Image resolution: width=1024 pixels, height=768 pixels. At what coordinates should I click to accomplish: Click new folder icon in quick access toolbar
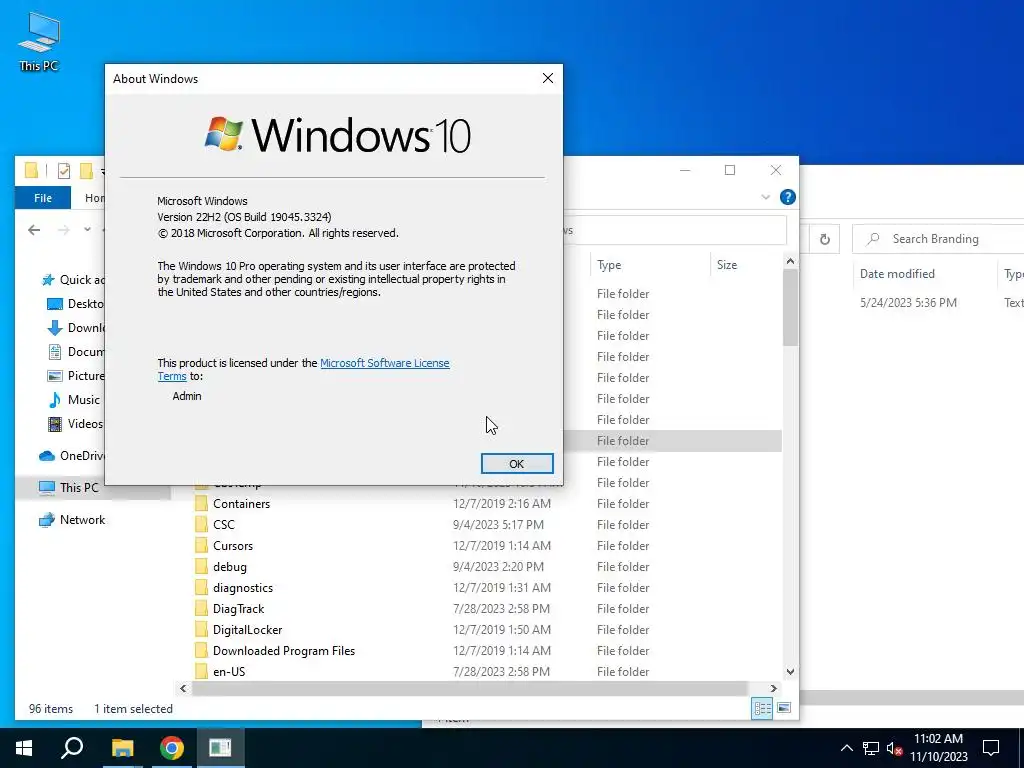pos(86,171)
